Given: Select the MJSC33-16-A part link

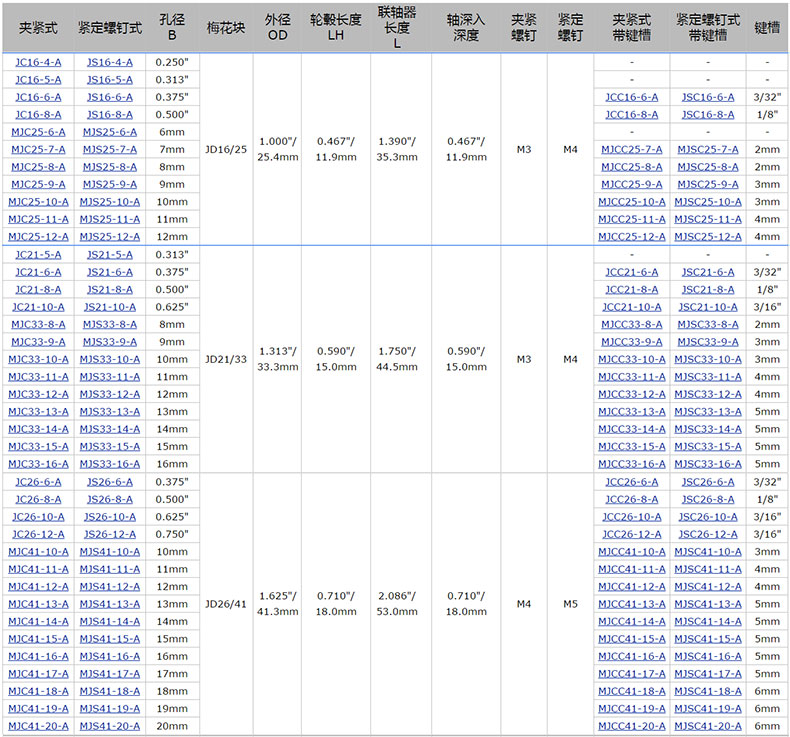Looking at the screenshot, I should pyautogui.click(x=708, y=464).
